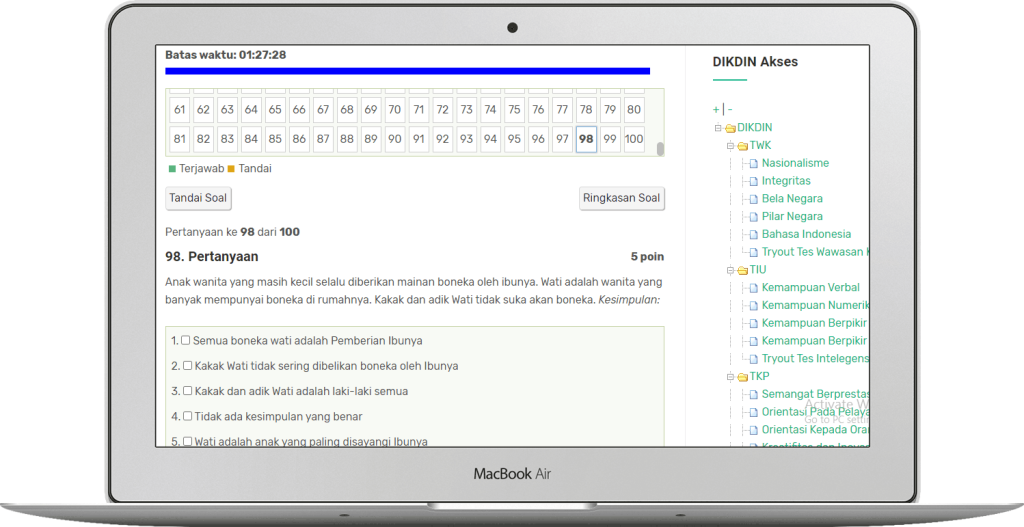Jump to question 81
Viewport: 1024px width, 527px height.
(180, 139)
